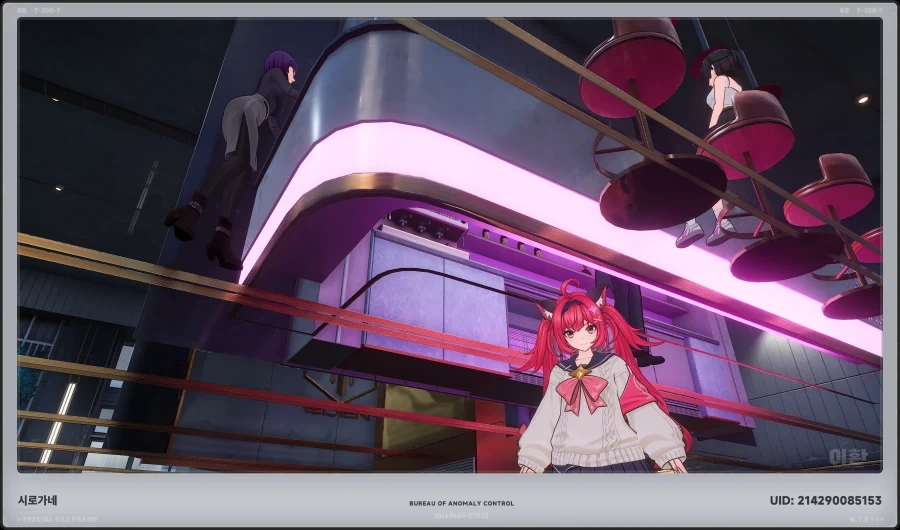Click the player name 시로가네
Image resolution: width=900 pixels, height=530 pixels.
pos(37,500)
